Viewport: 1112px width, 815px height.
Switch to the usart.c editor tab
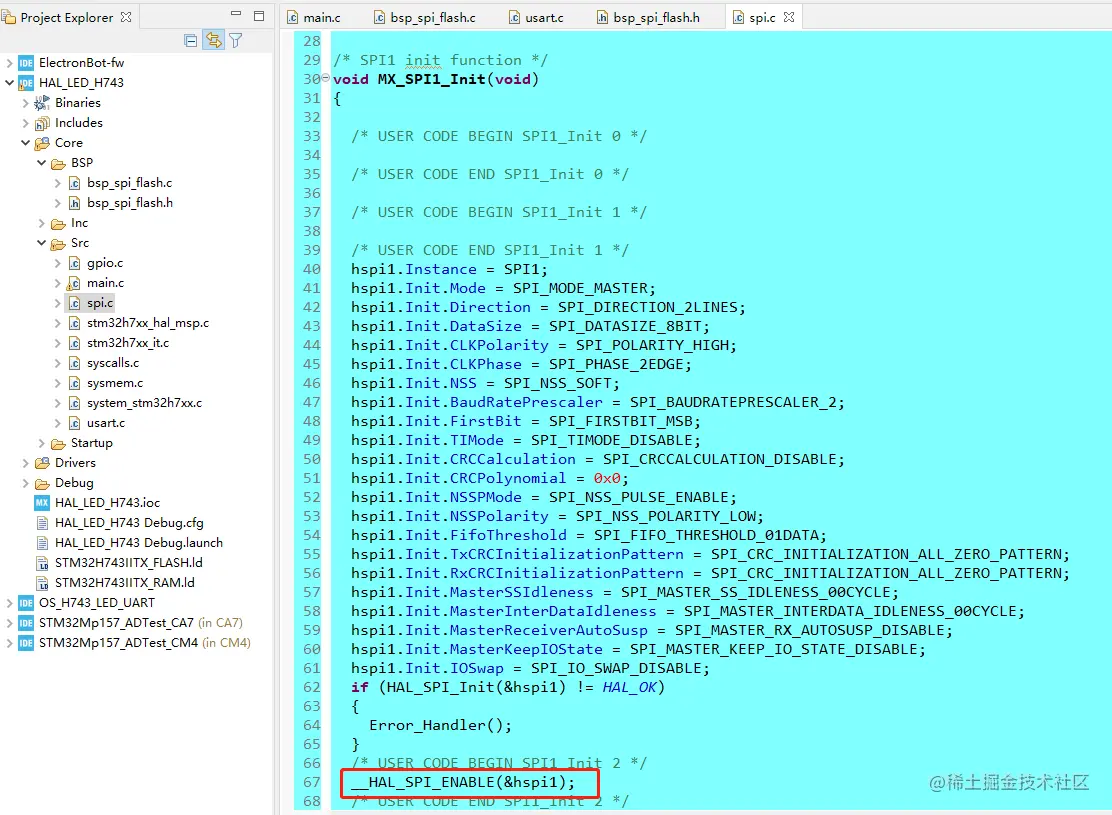coord(536,17)
